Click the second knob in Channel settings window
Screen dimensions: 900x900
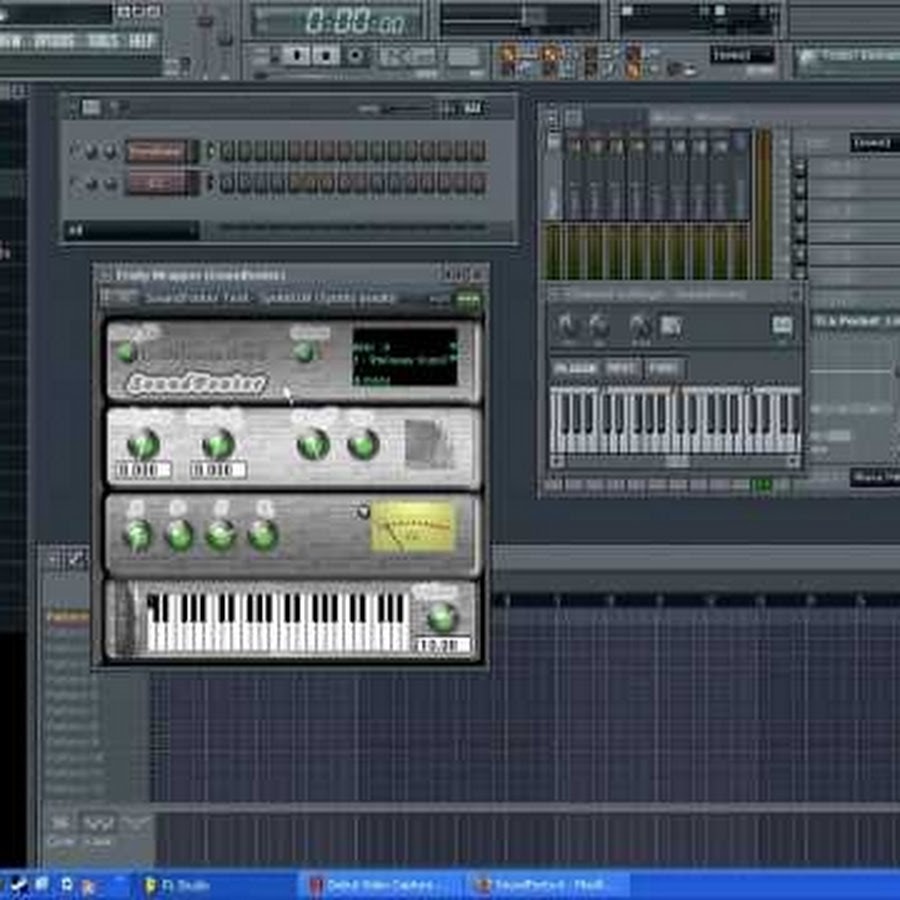[x=599, y=326]
